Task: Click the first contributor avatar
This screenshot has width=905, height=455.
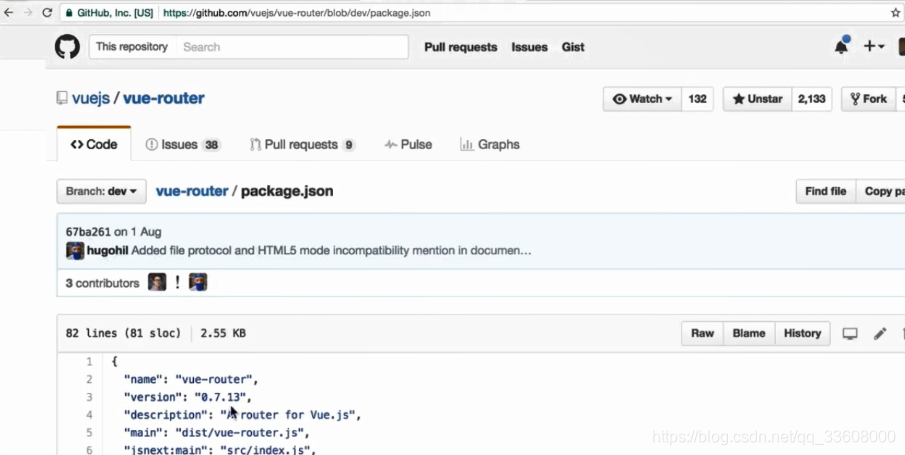Action: pos(157,282)
